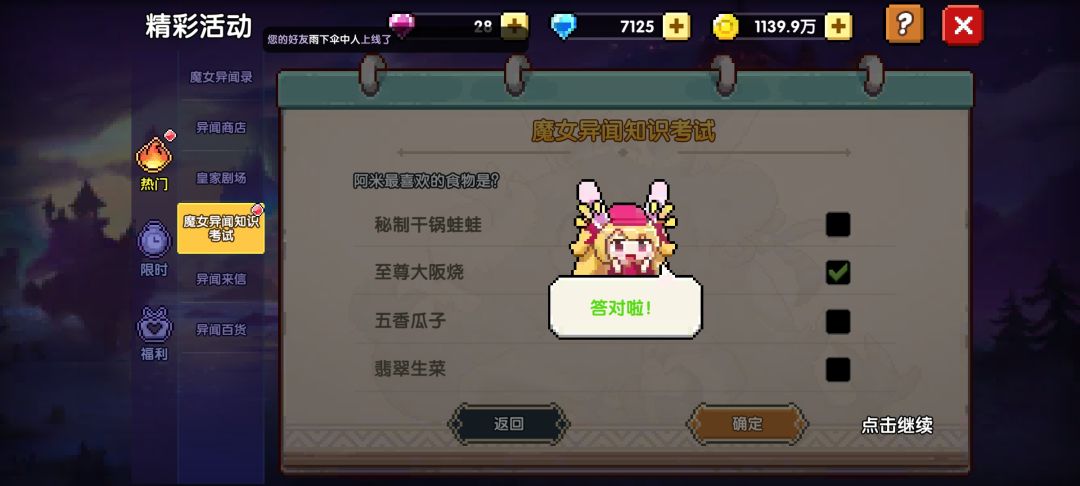Image resolution: width=1080 pixels, height=486 pixels.
Task: Click the blue diamond currency icon
Action: pos(563,26)
